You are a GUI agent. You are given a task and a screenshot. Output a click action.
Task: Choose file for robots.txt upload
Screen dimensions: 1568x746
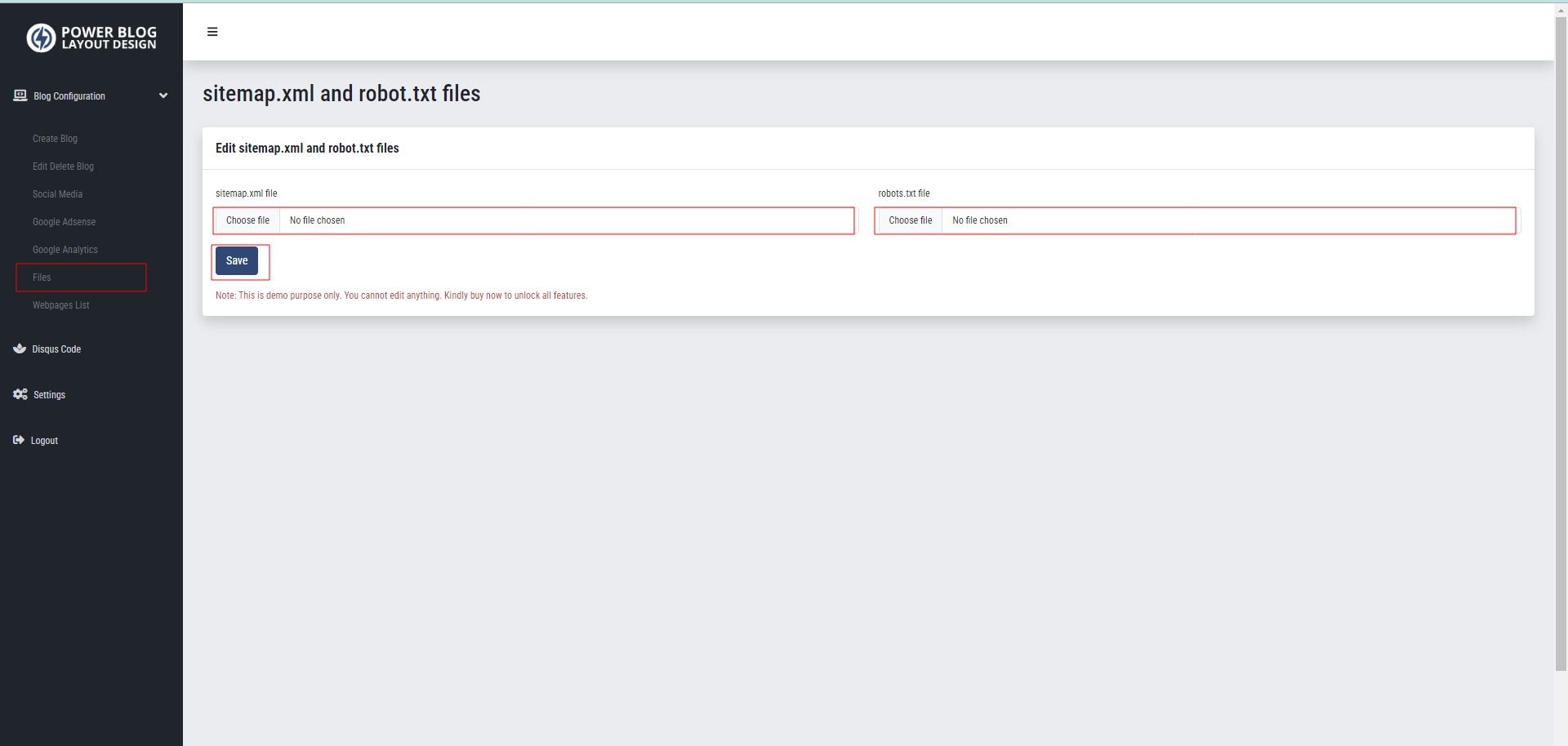(909, 220)
